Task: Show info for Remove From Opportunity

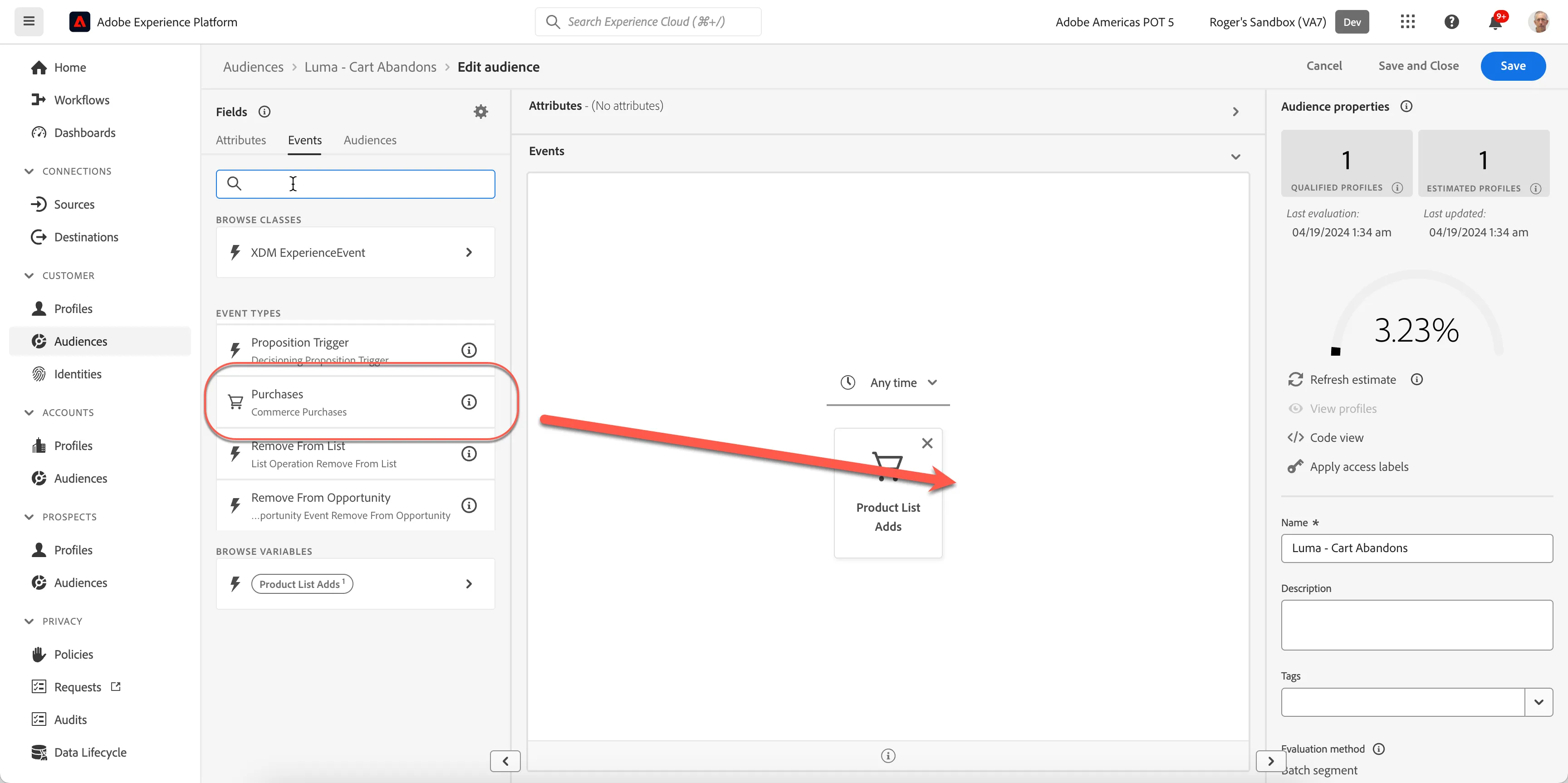Action: click(469, 505)
